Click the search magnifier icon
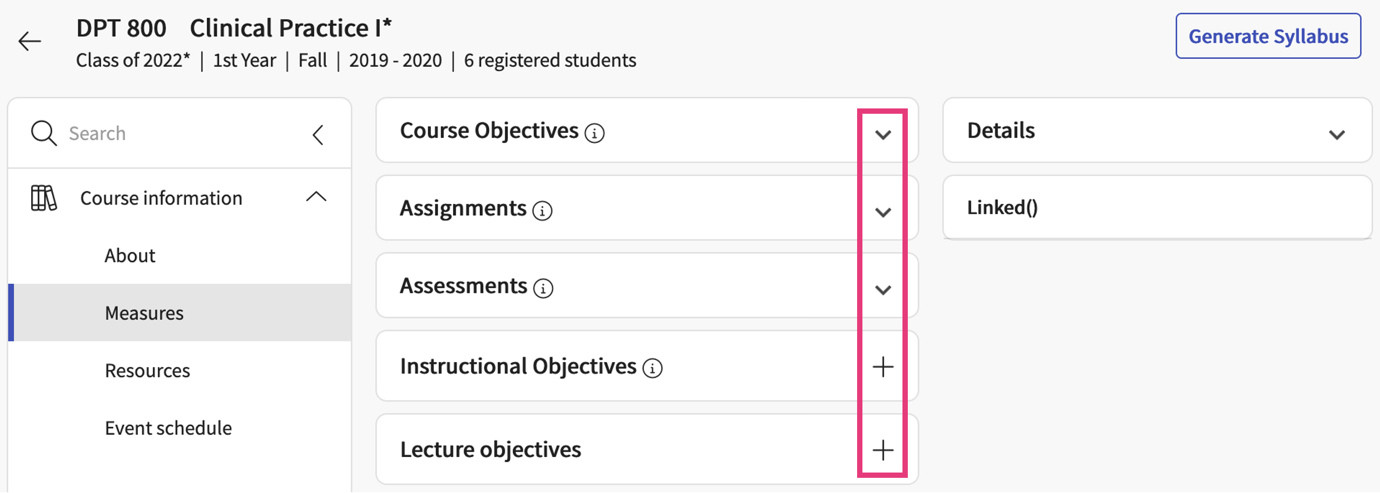The width and height of the screenshot is (1380, 493). click(x=43, y=133)
